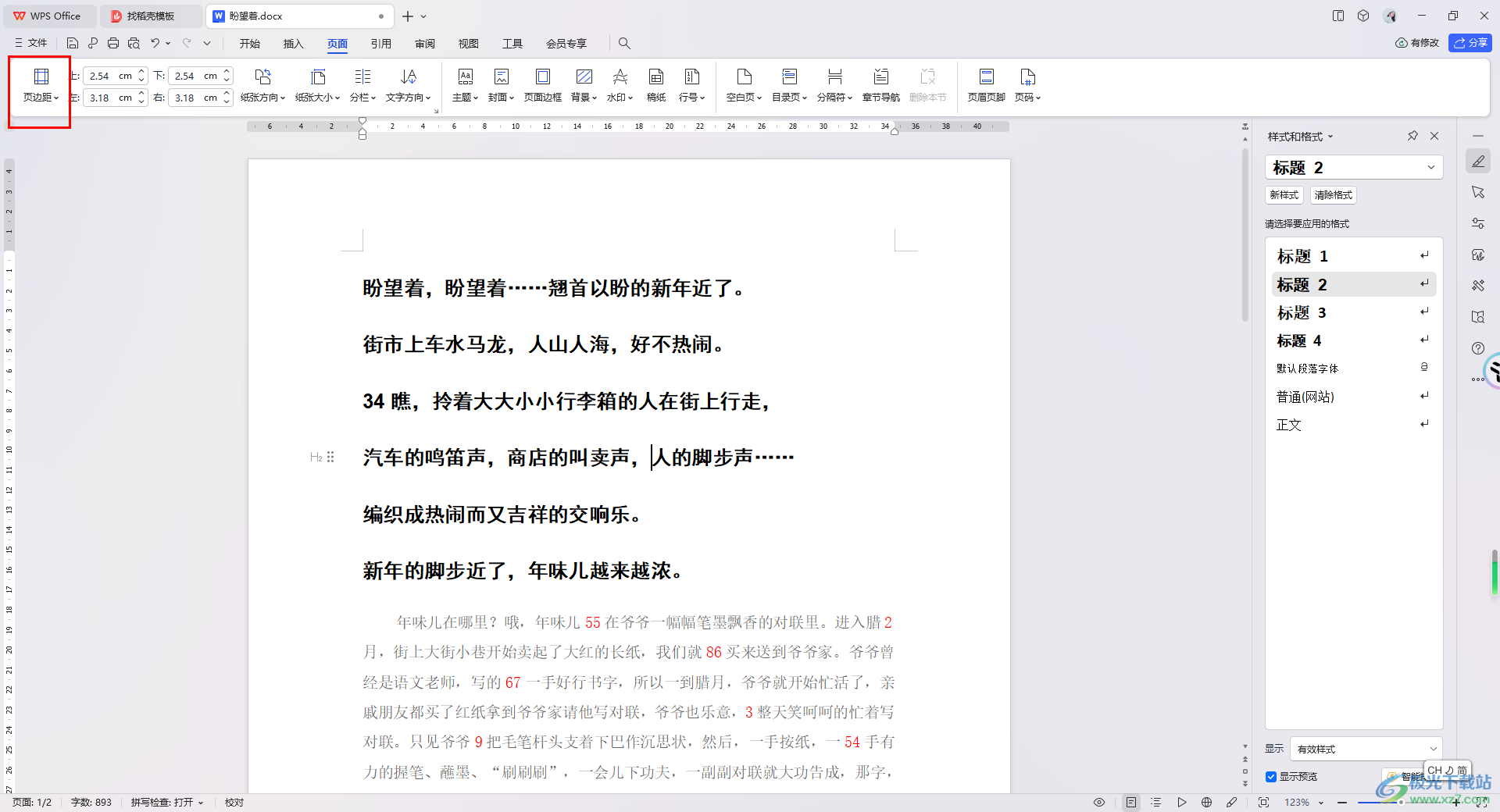Switch to outline view in status bar
Viewport: 1500px width, 812px height.
[1156, 803]
